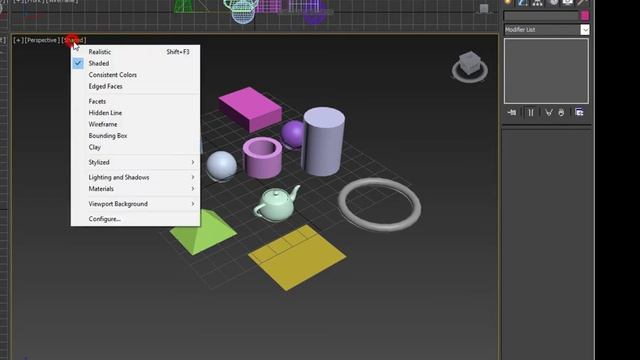
Task: Expand the Materials submenu
Action: tap(135, 189)
